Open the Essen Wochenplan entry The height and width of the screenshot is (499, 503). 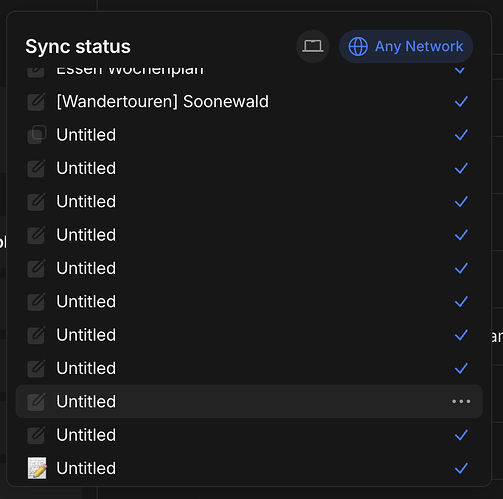pyautogui.click(x=130, y=70)
